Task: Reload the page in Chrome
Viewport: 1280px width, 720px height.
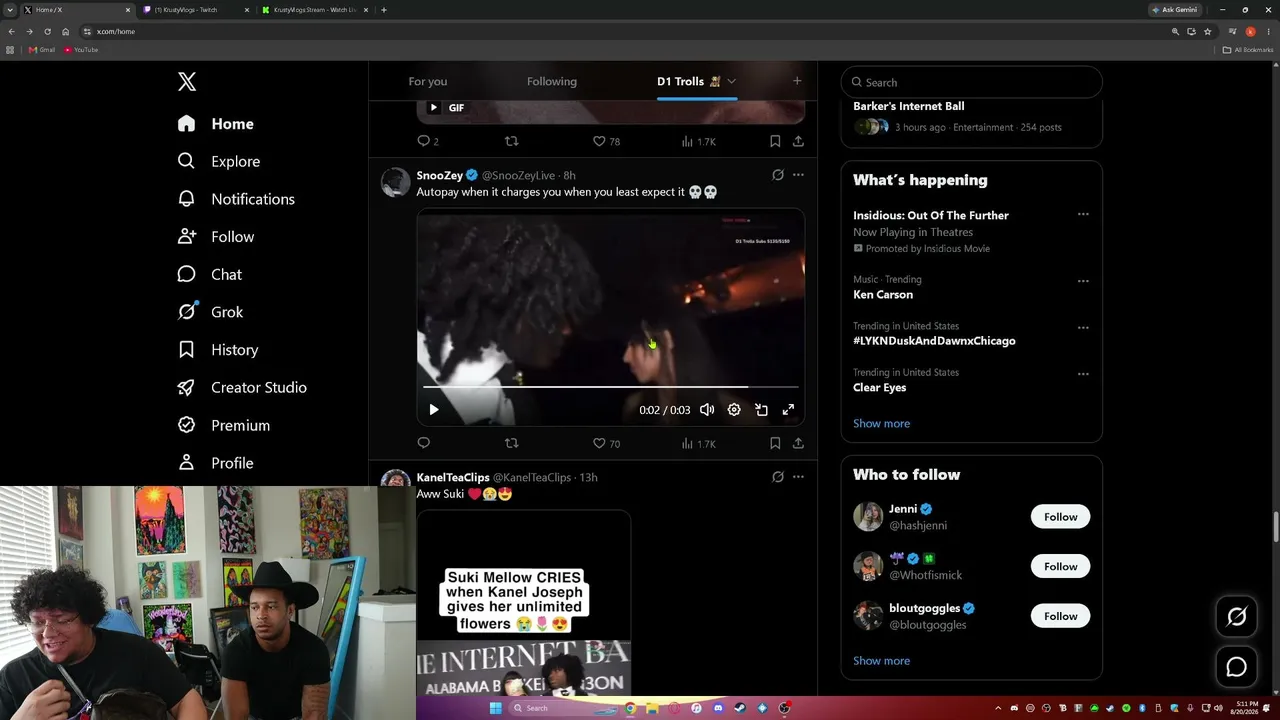Action: coord(47,31)
